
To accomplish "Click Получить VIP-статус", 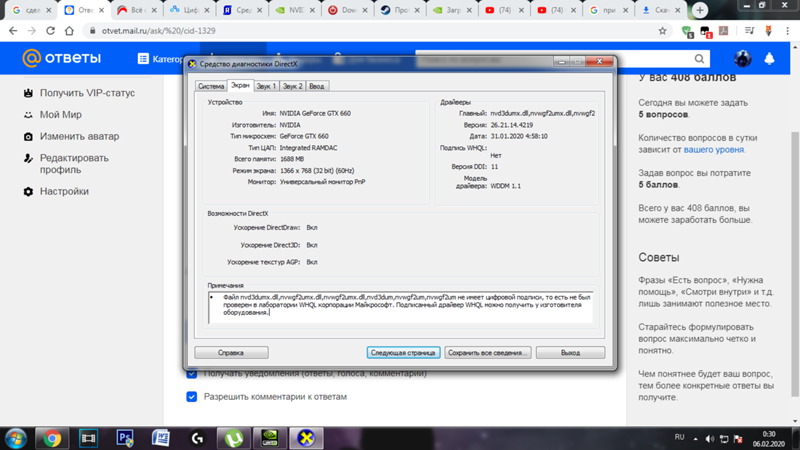I will (87, 93).
